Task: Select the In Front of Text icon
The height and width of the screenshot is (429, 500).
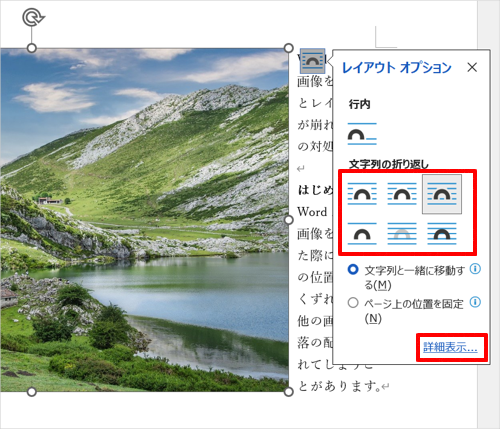Action: (442, 234)
